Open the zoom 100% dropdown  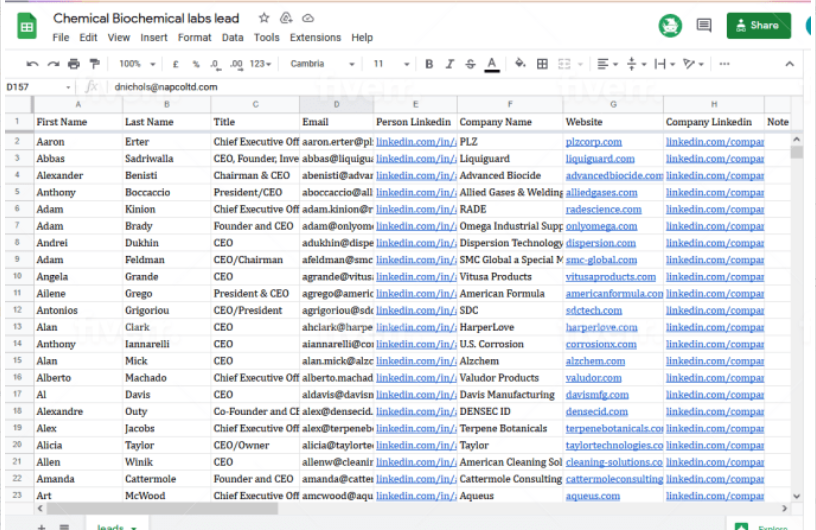pos(137,64)
